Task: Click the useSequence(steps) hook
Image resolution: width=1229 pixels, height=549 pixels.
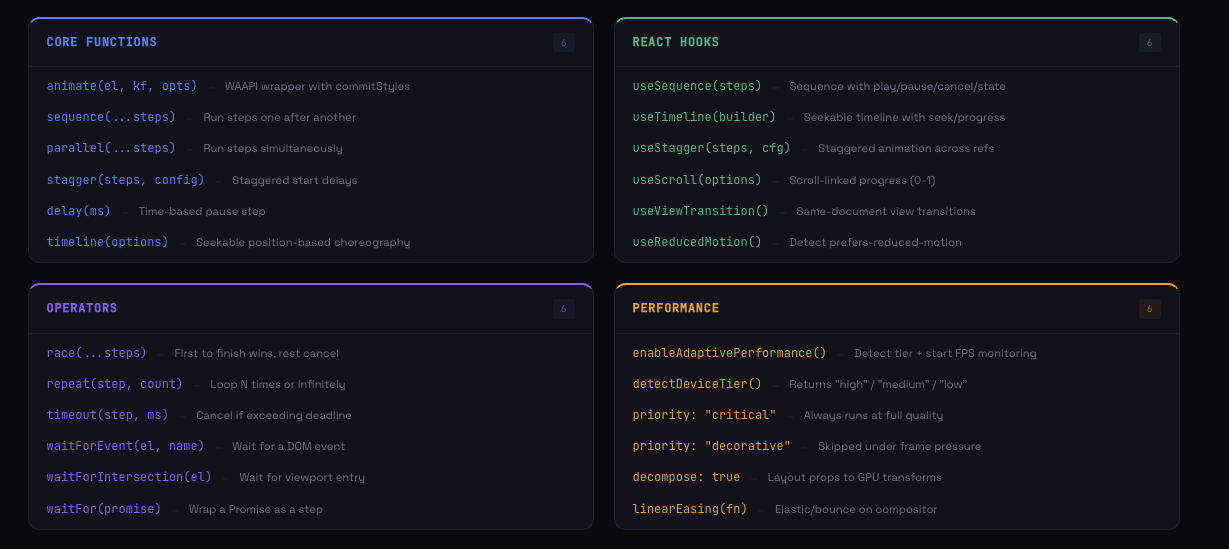Action: (697, 86)
